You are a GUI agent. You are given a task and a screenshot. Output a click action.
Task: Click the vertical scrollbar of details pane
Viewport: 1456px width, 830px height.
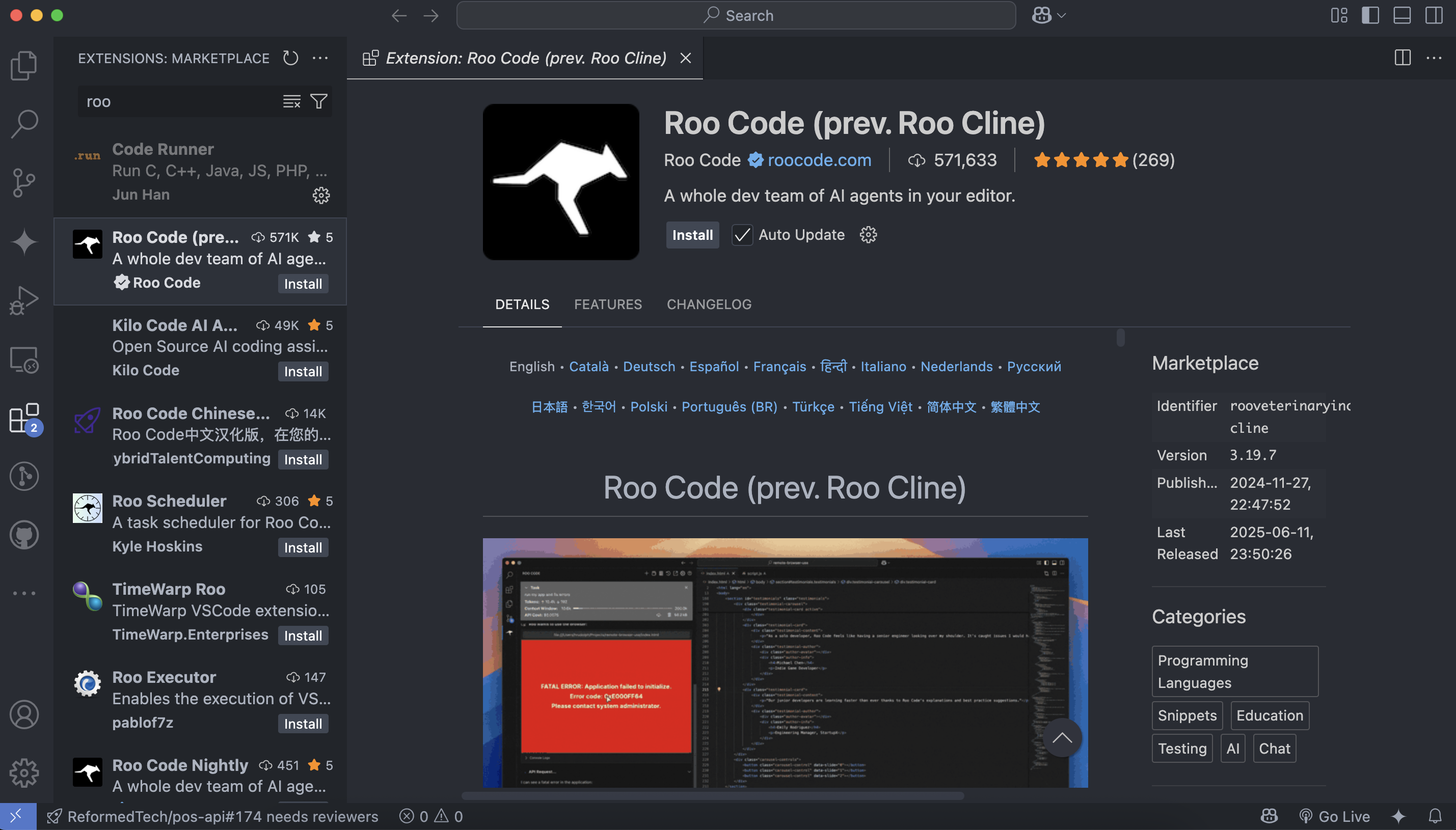(1120, 338)
